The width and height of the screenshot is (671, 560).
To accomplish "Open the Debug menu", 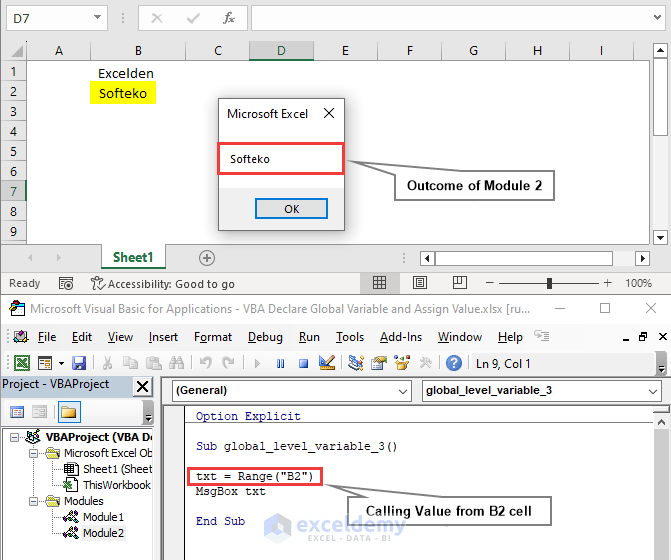I will click(x=265, y=337).
